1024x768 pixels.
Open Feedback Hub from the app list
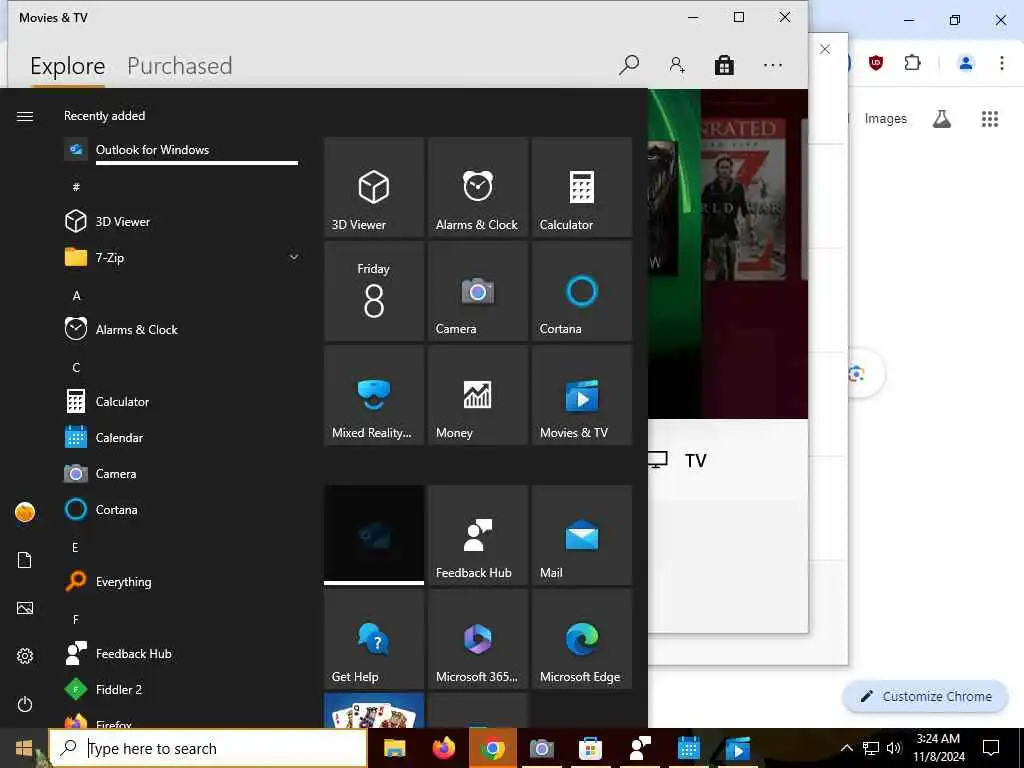pyautogui.click(x=182, y=653)
